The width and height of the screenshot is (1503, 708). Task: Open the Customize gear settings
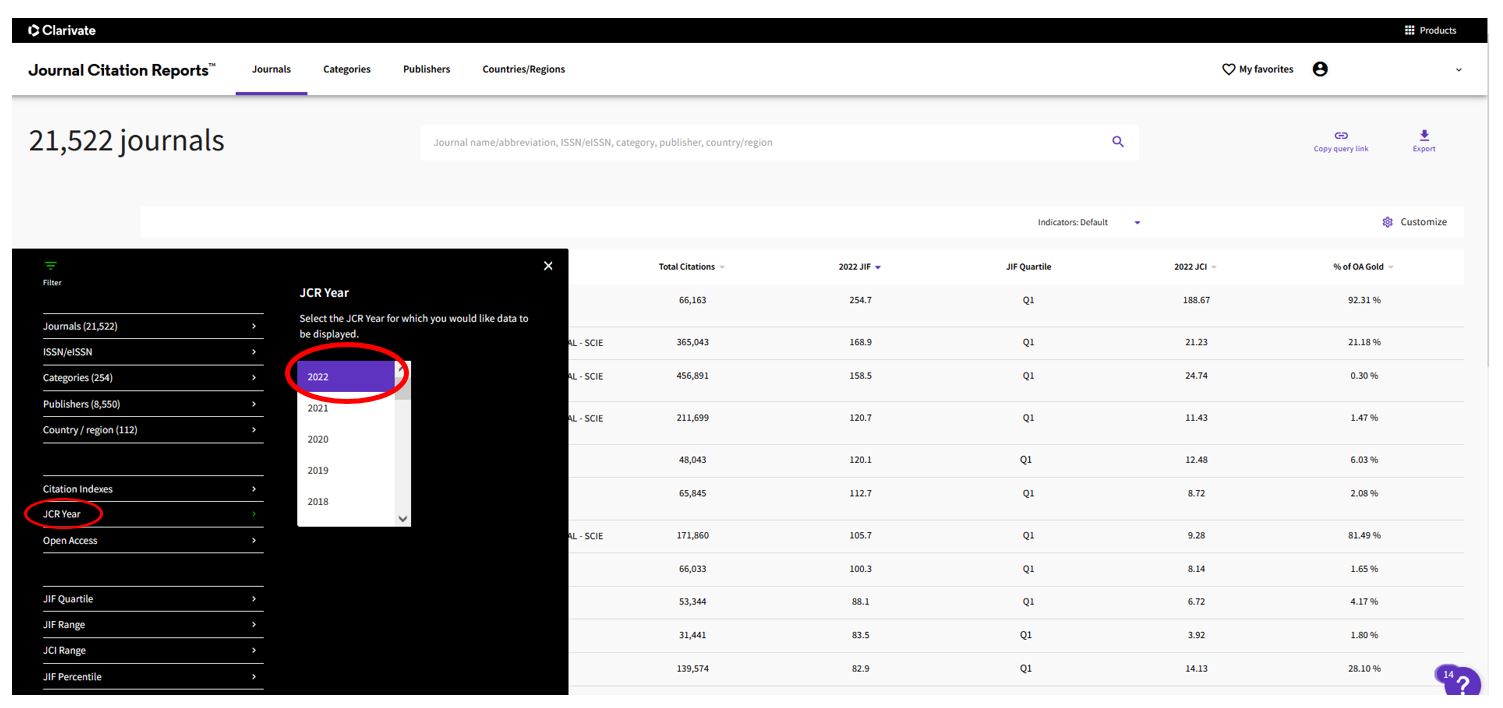pyautogui.click(x=1387, y=222)
